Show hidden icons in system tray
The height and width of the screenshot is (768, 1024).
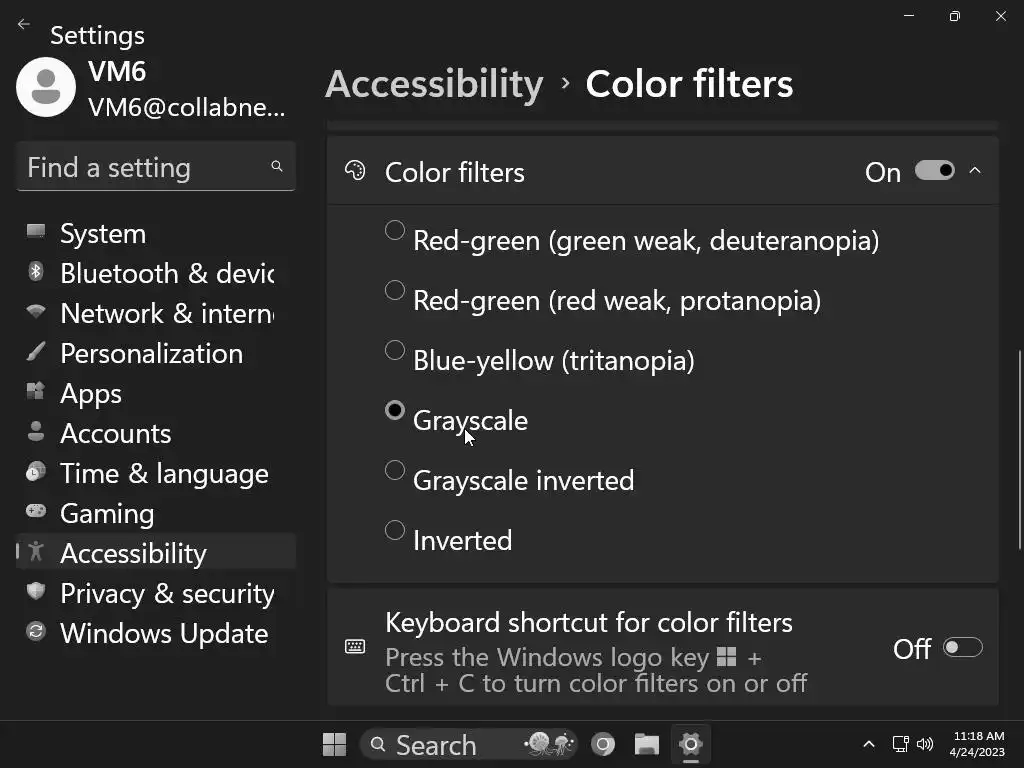pos(868,744)
